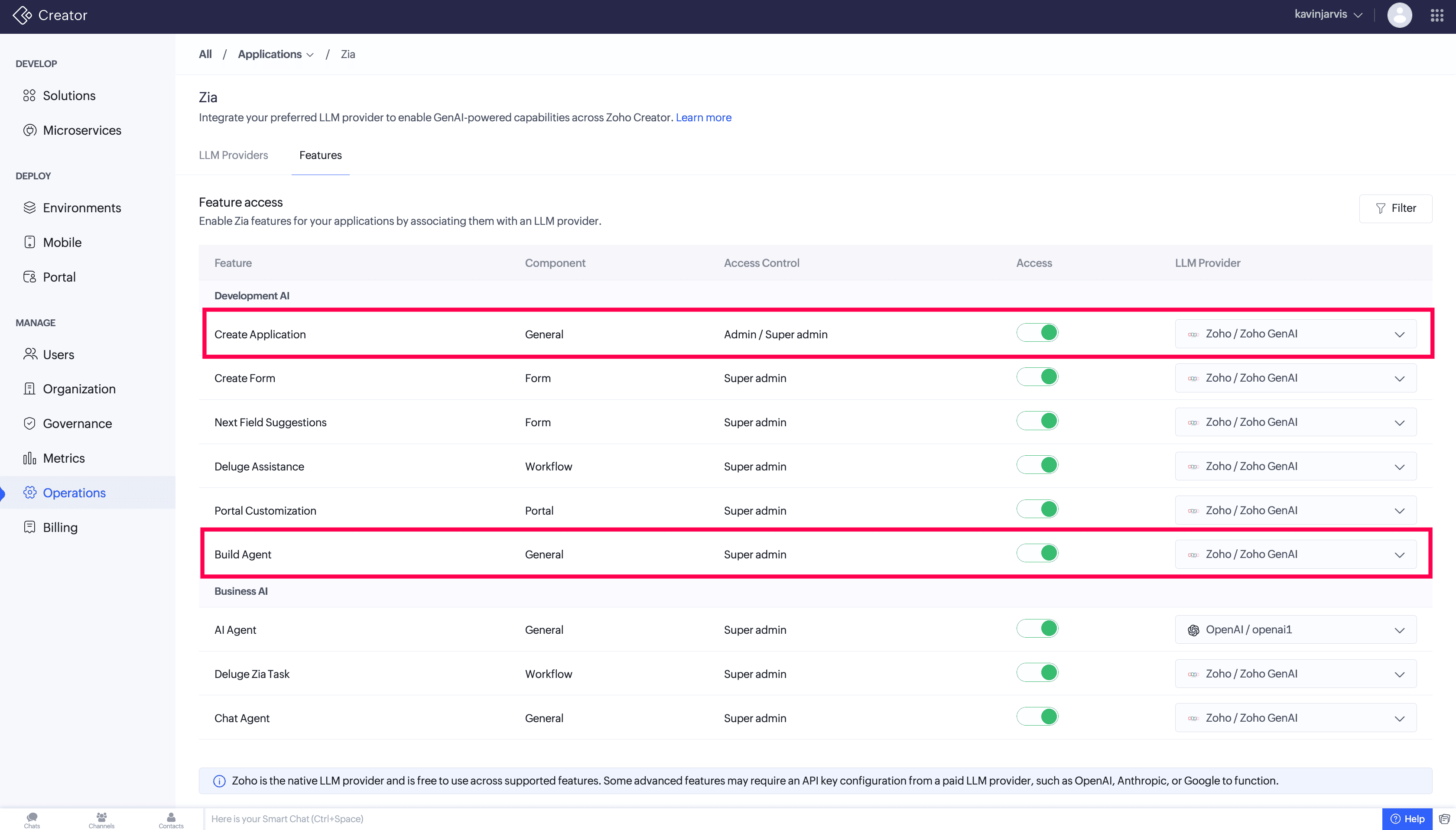Expand the Applications breadcrumb dropdown
Image resolution: width=1456 pixels, height=830 pixels.
276,54
